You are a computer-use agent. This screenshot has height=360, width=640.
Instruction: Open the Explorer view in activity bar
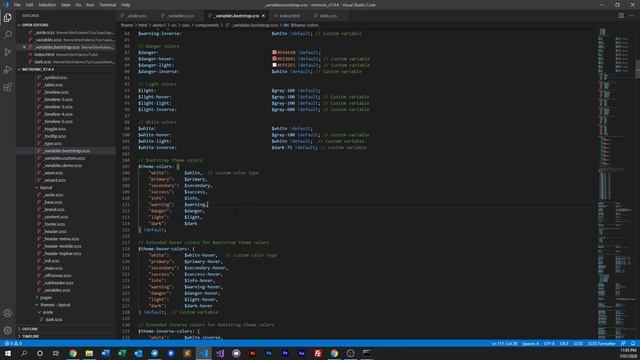7,18
